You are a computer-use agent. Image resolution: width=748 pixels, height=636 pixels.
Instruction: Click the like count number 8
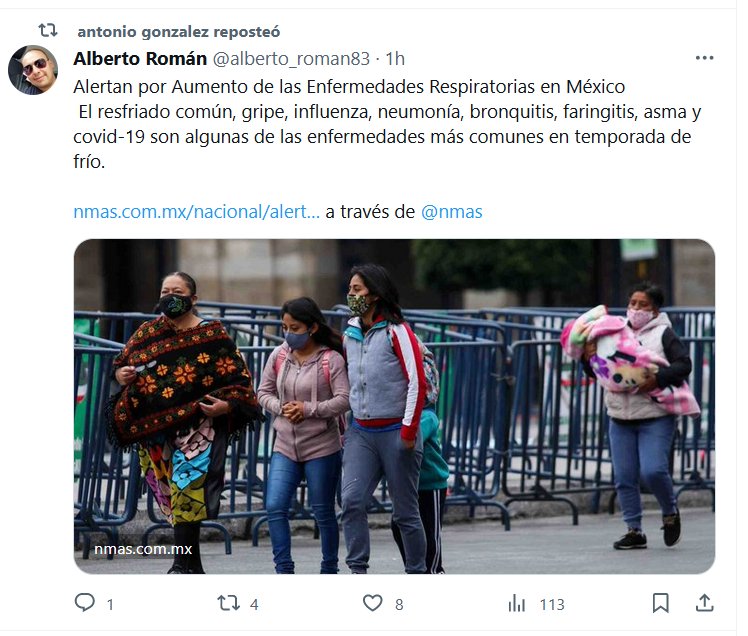click(399, 605)
